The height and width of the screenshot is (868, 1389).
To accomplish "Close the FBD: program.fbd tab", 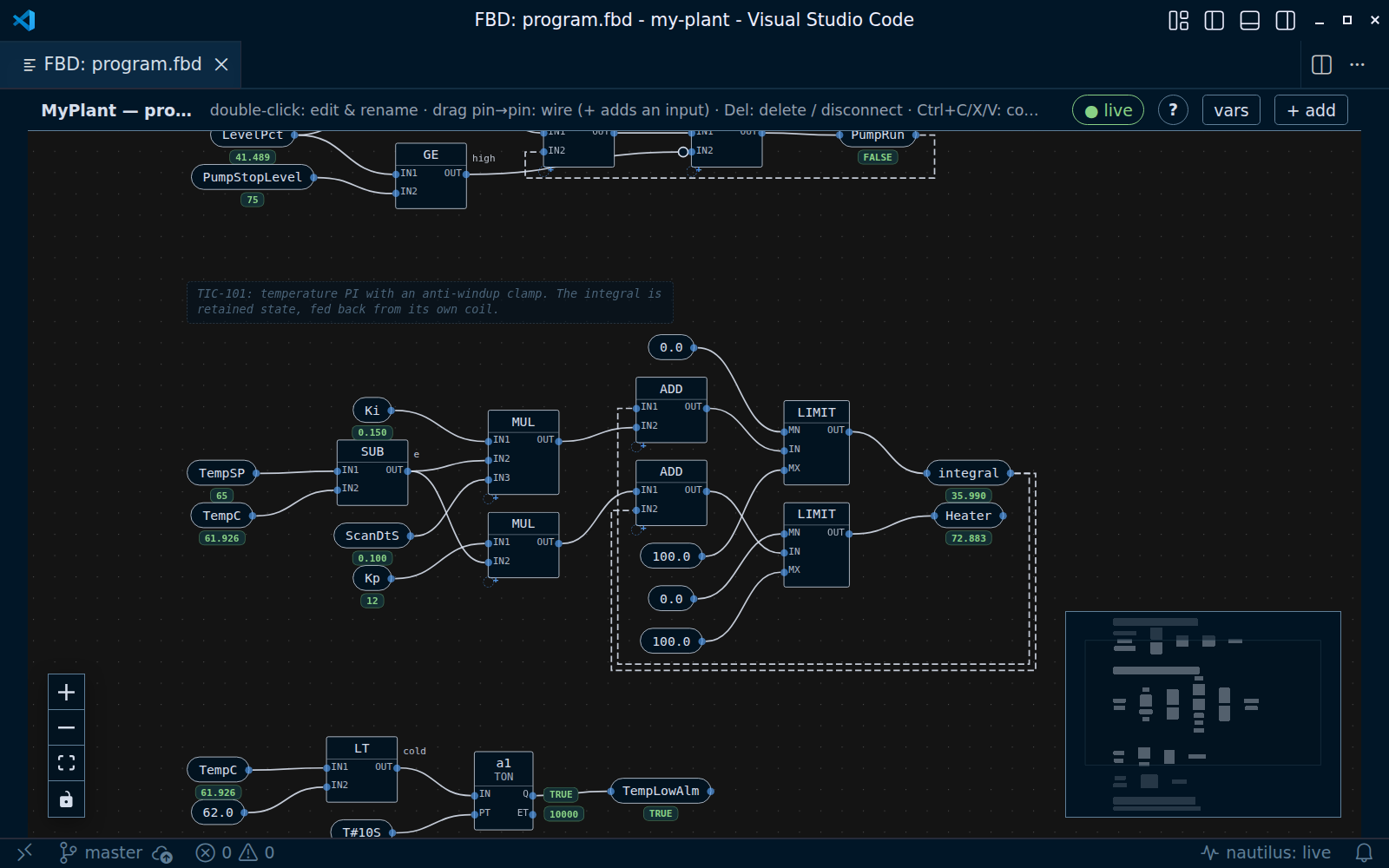I will coord(221,64).
